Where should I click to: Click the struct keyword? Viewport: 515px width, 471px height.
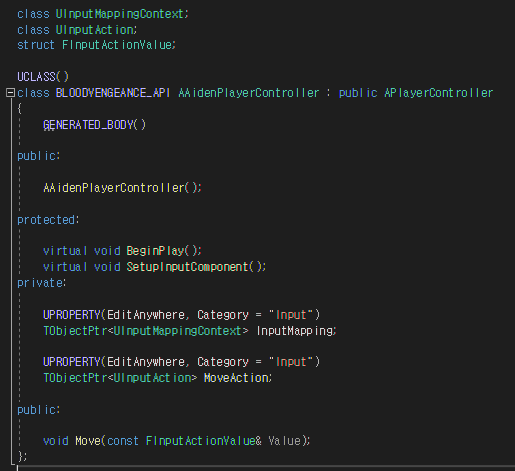[36, 45]
